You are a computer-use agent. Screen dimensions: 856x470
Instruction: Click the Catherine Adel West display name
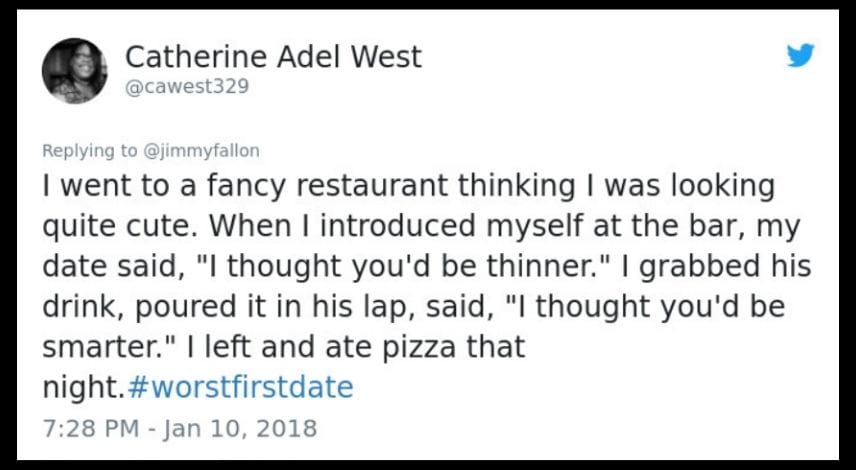[273, 57]
